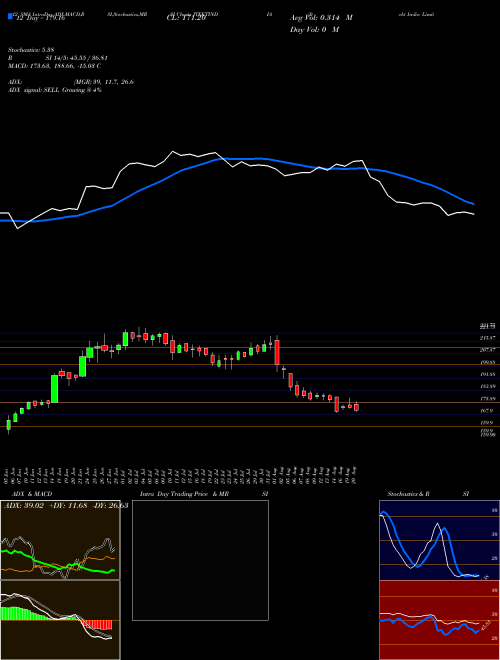The image size is (500, 660).
Task: Select the Avg Vol: 0.314 M text
Action: pyautogui.click(x=321, y=18)
